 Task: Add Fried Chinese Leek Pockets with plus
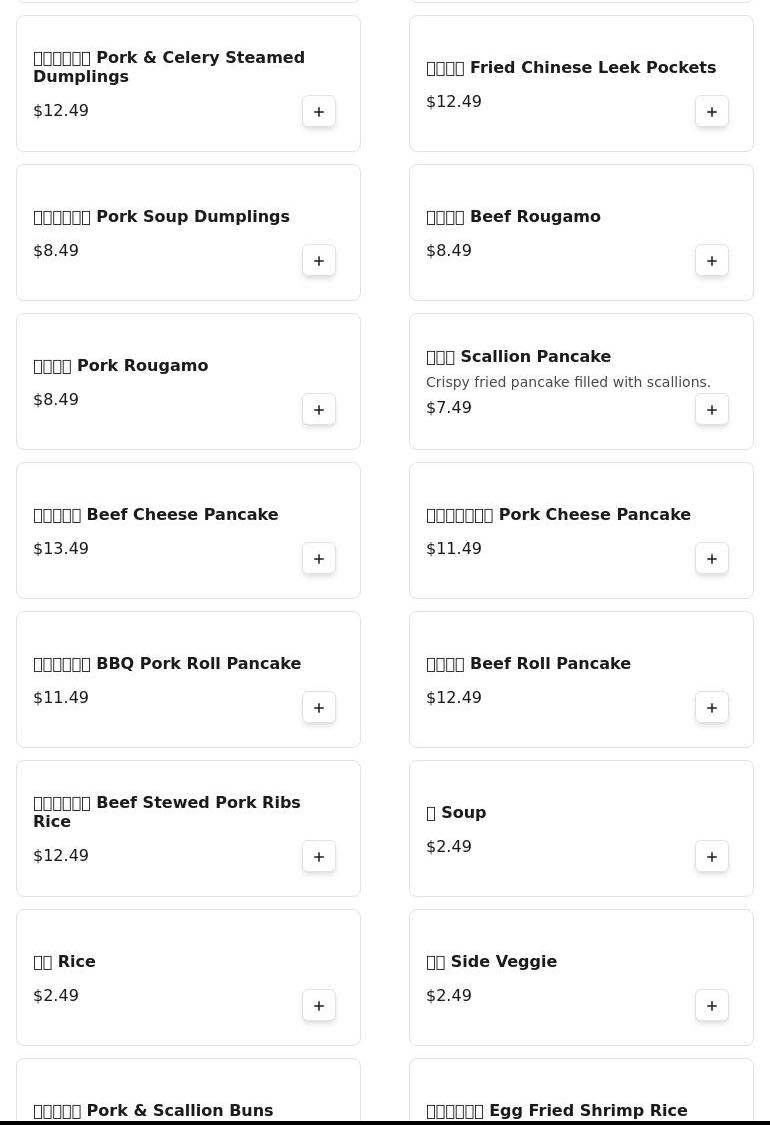point(712,111)
